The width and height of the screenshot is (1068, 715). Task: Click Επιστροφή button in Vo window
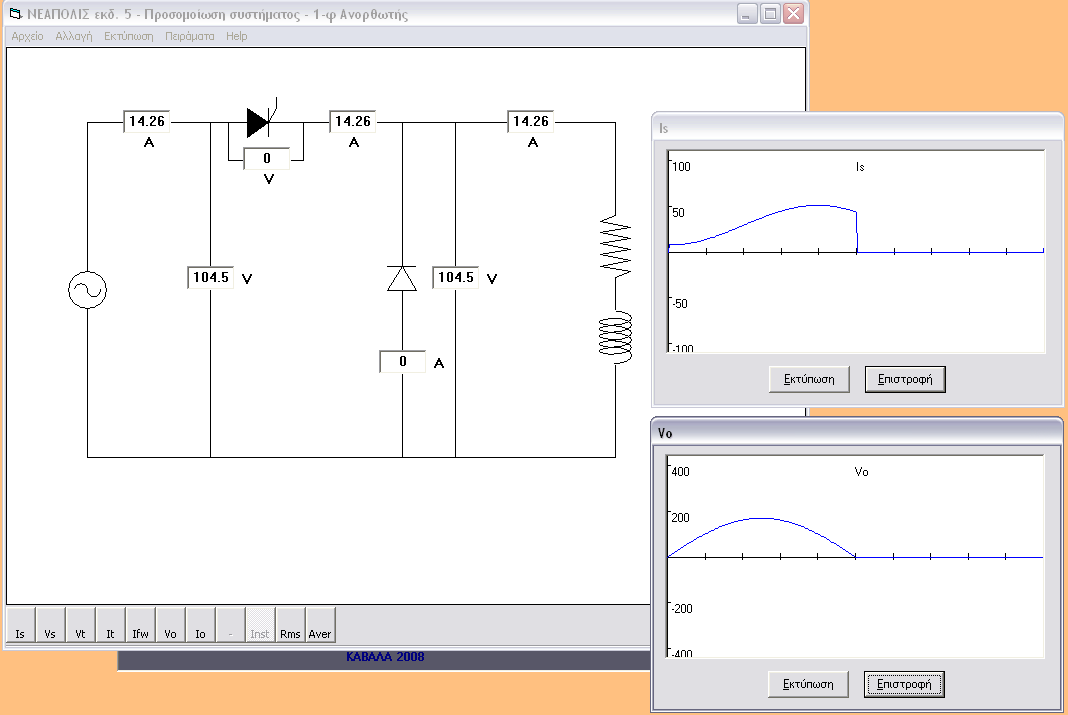coord(904,684)
